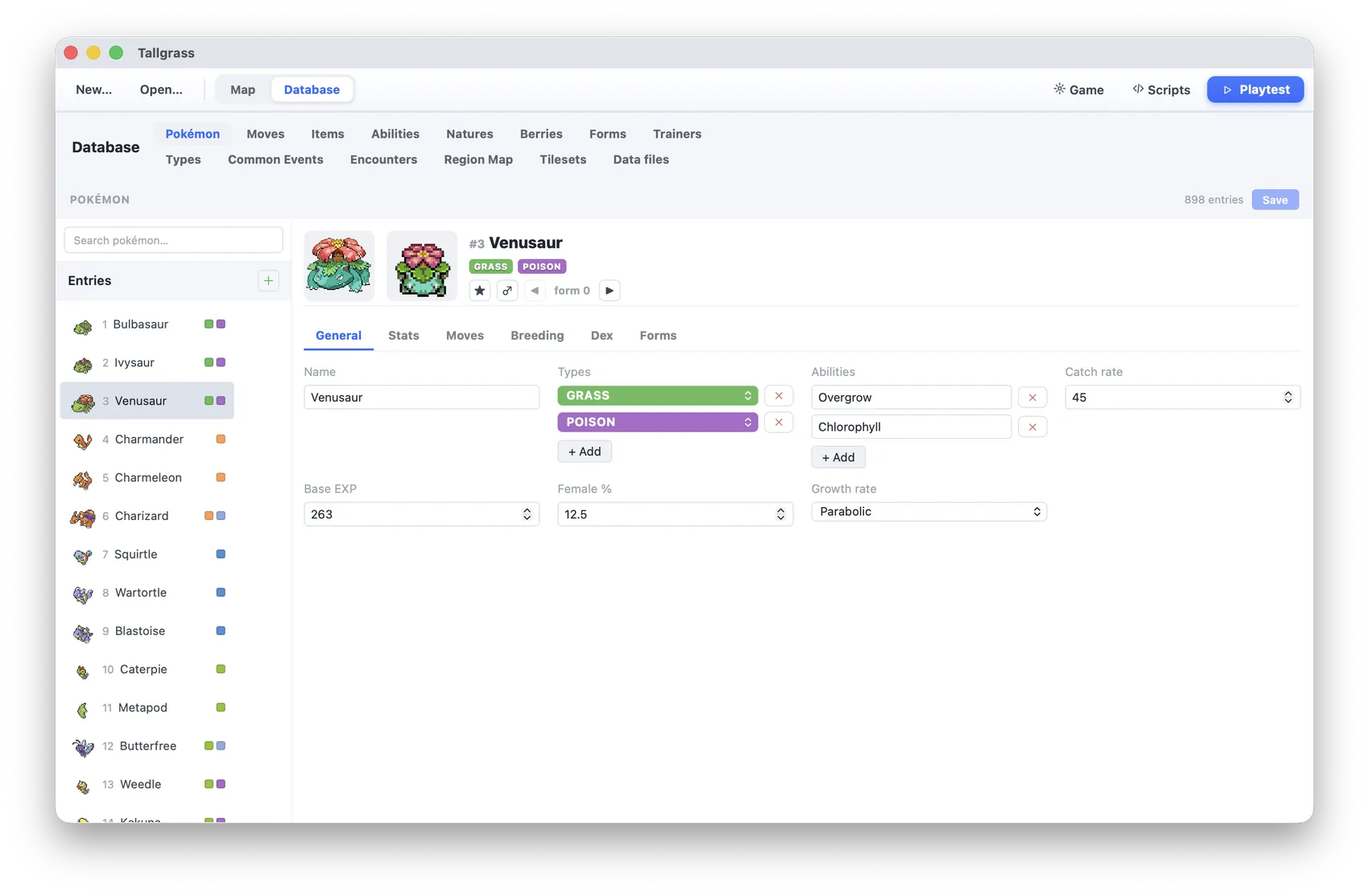The image size is (1369, 896).
Task: Add new entry with plus icon
Action: 268,281
